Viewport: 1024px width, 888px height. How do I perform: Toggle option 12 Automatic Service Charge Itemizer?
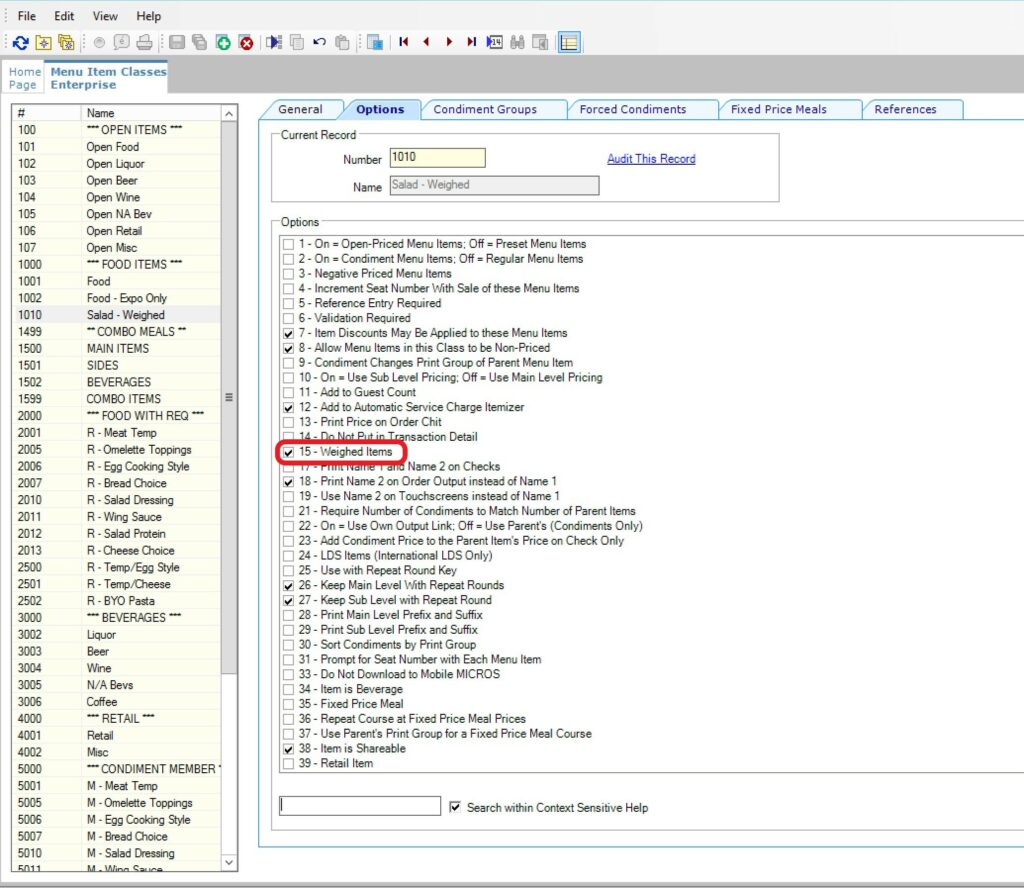click(288, 408)
